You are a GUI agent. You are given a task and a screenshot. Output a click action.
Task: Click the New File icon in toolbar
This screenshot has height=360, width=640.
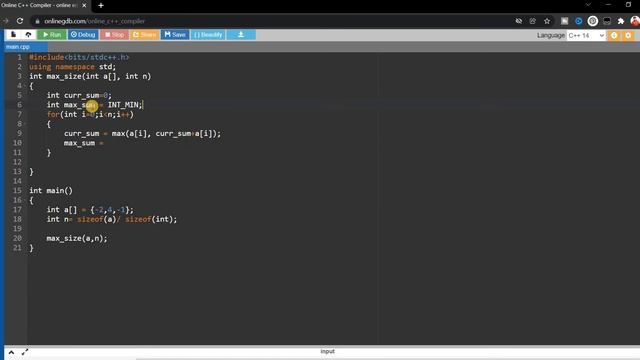click(x=13, y=35)
